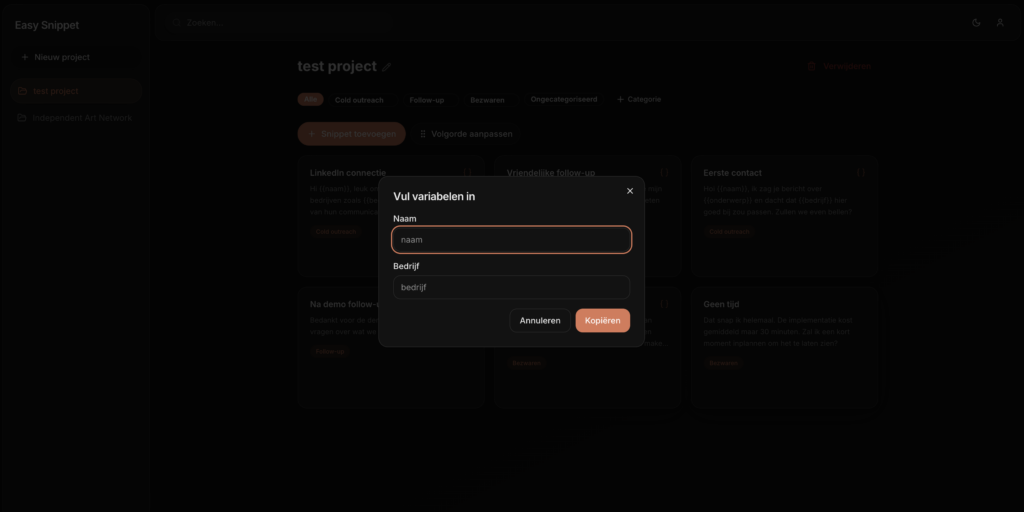Filter by Follow-up category
1024x512 pixels.
pyautogui.click(x=427, y=100)
